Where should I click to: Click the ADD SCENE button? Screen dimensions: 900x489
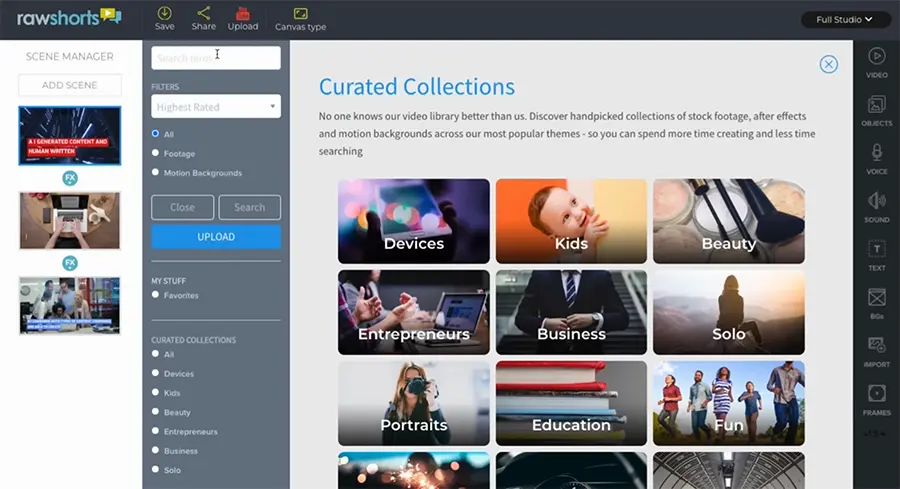(x=69, y=85)
